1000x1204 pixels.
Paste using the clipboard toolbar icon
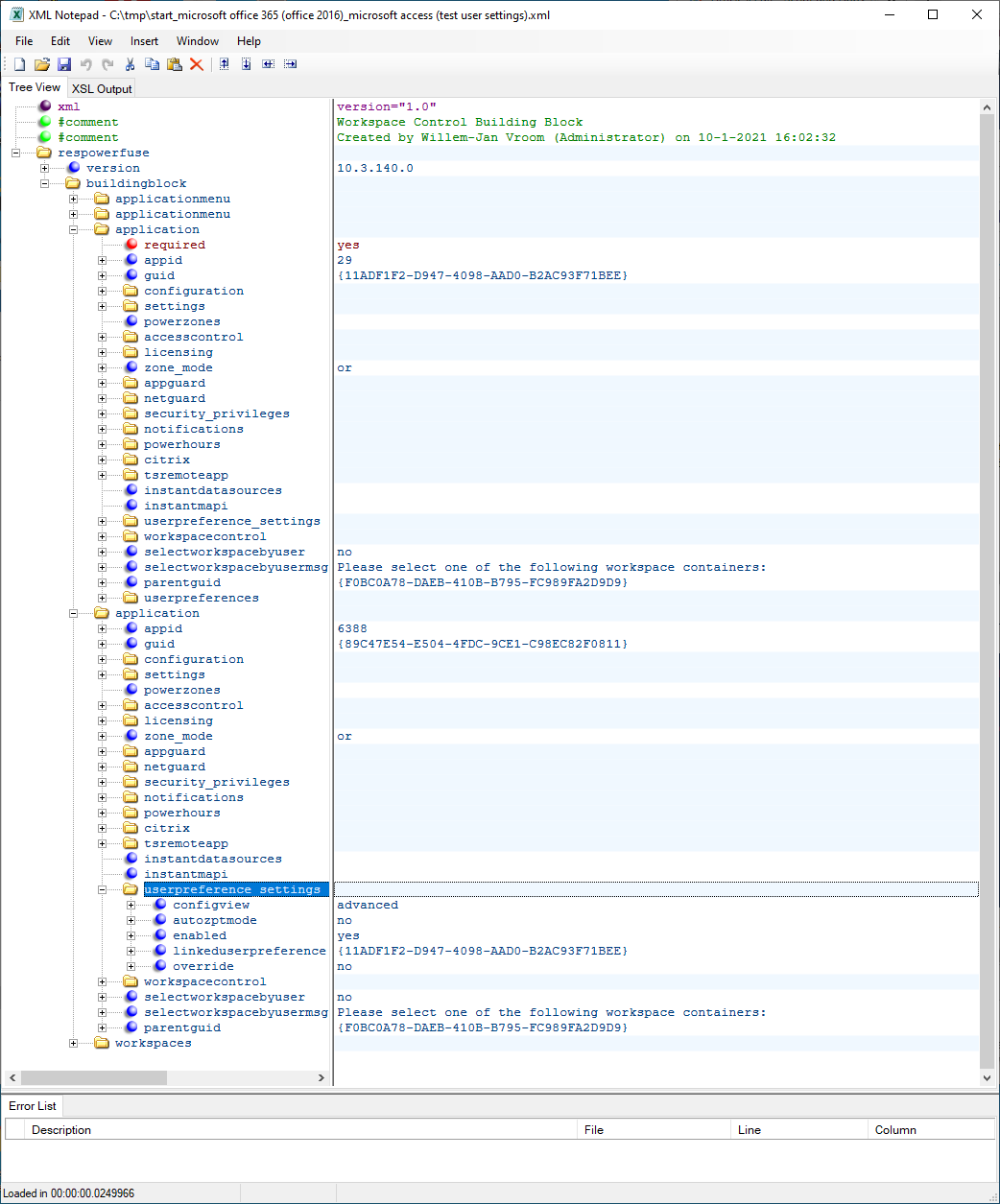pyautogui.click(x=174, y=64)
